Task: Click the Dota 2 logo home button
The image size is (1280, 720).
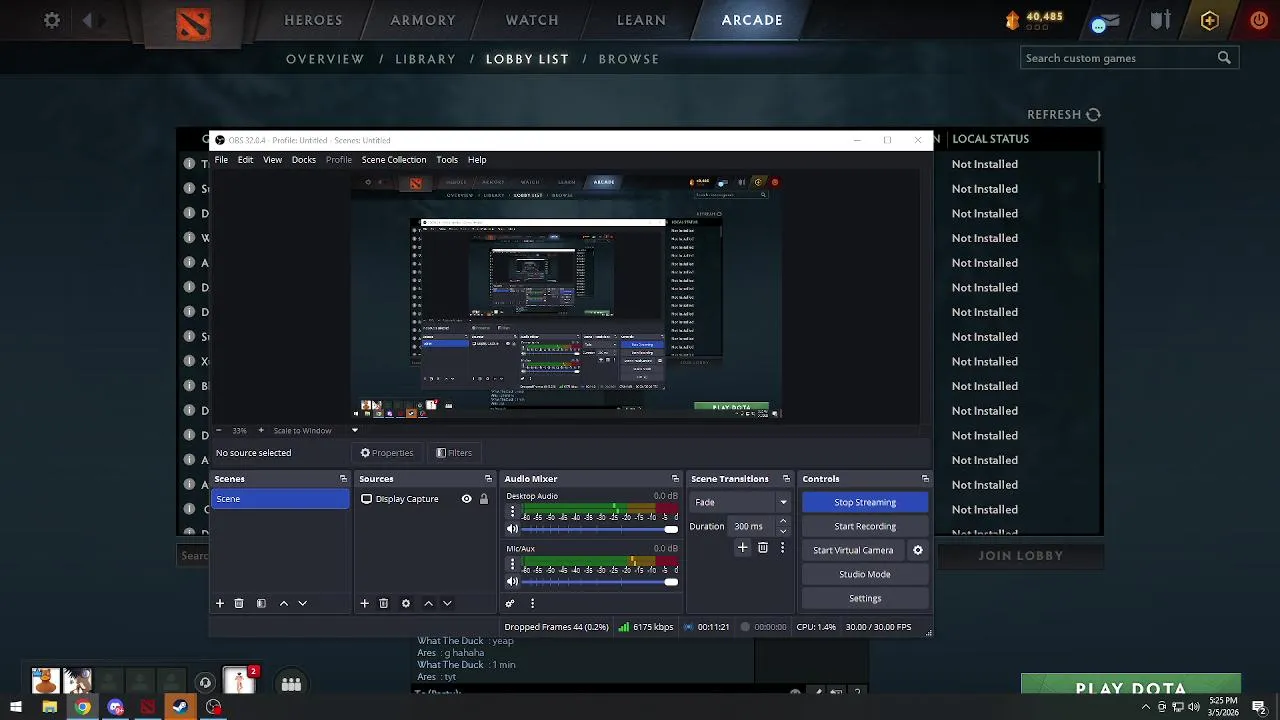Action: (x=193, y=24)
